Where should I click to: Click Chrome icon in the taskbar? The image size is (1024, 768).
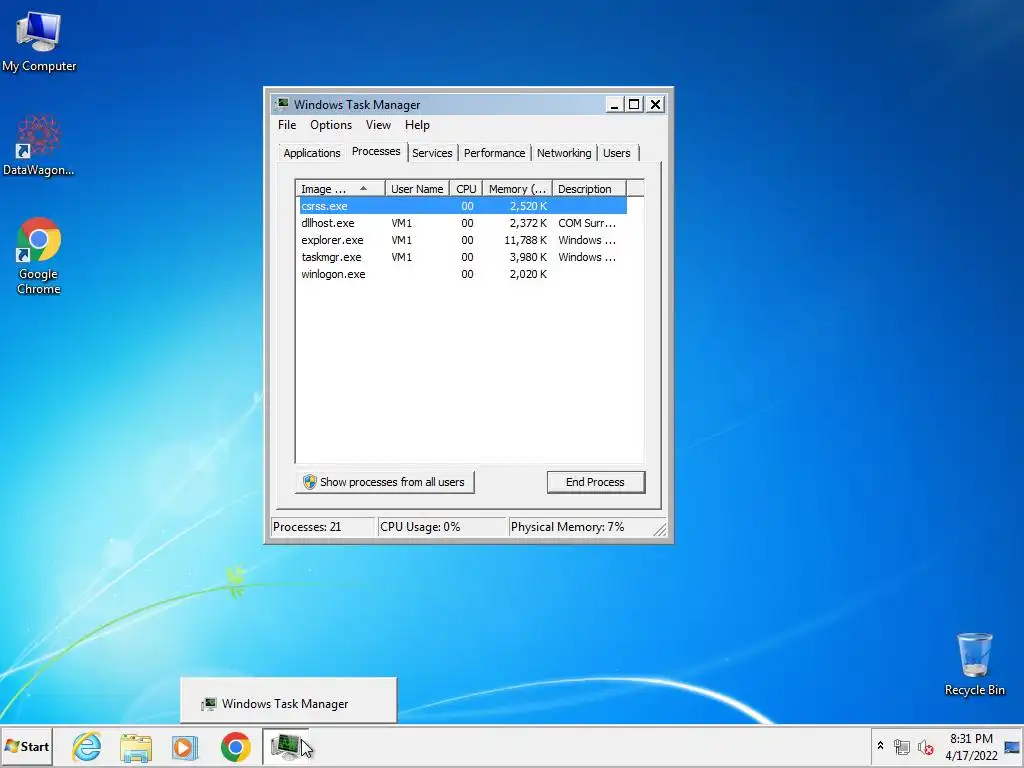[x=235, y=746]
